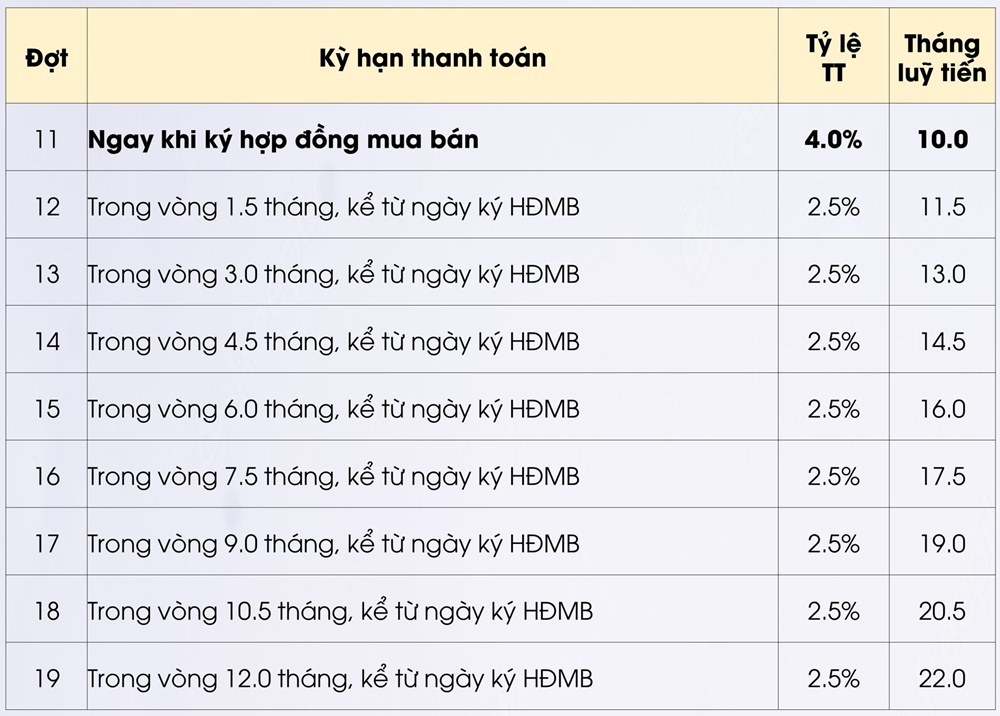Select the "Ngay khi ký hợp đồng mua bán" cell
Image resolution: width=1000 pixels, height=716 pixels.
[x=283, y=139]
